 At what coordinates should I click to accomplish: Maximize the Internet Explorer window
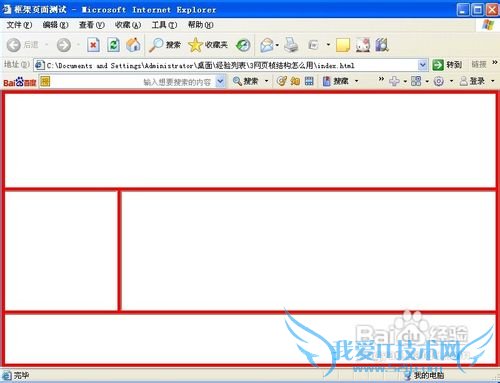coord(478,10)
